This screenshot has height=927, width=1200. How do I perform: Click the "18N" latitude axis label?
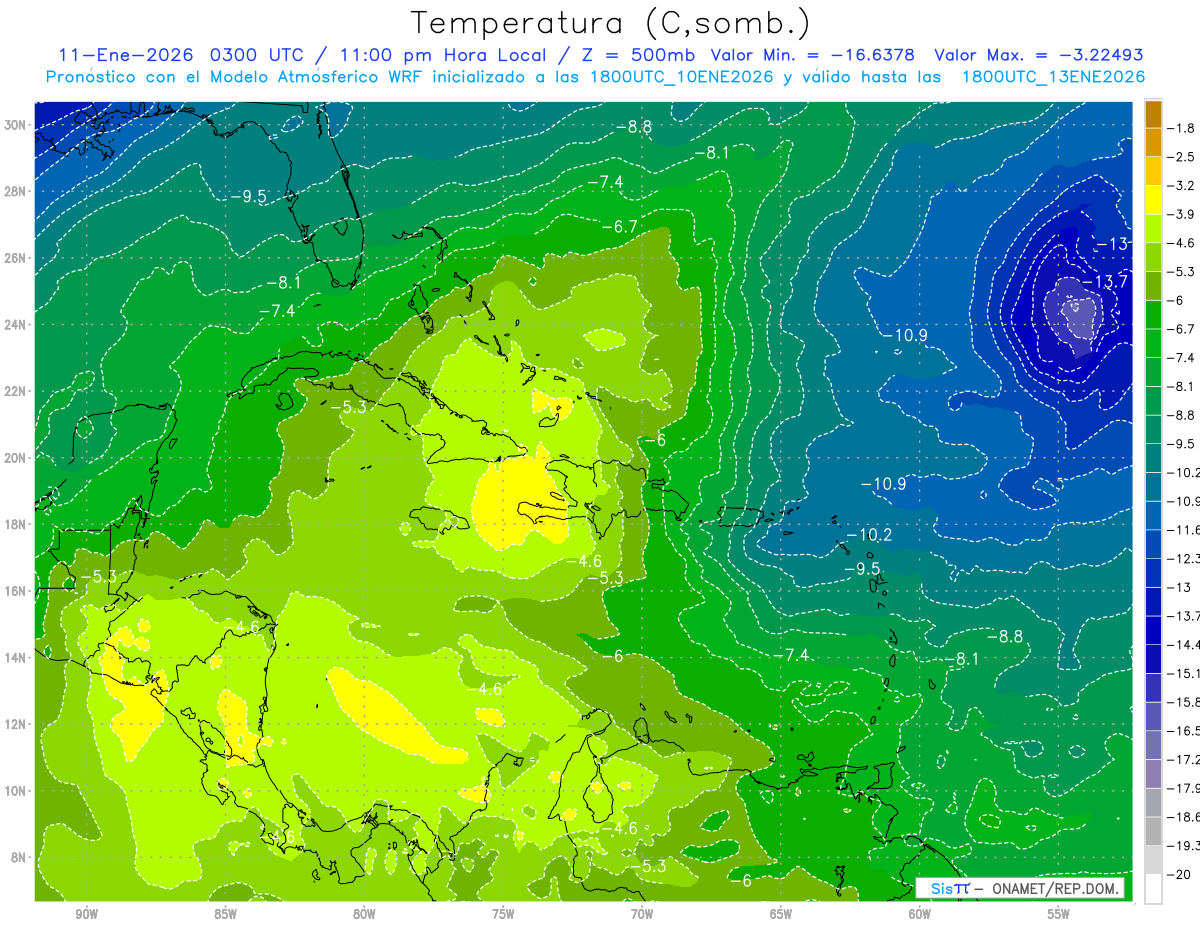pyautogui.click(x=14, y=524)
